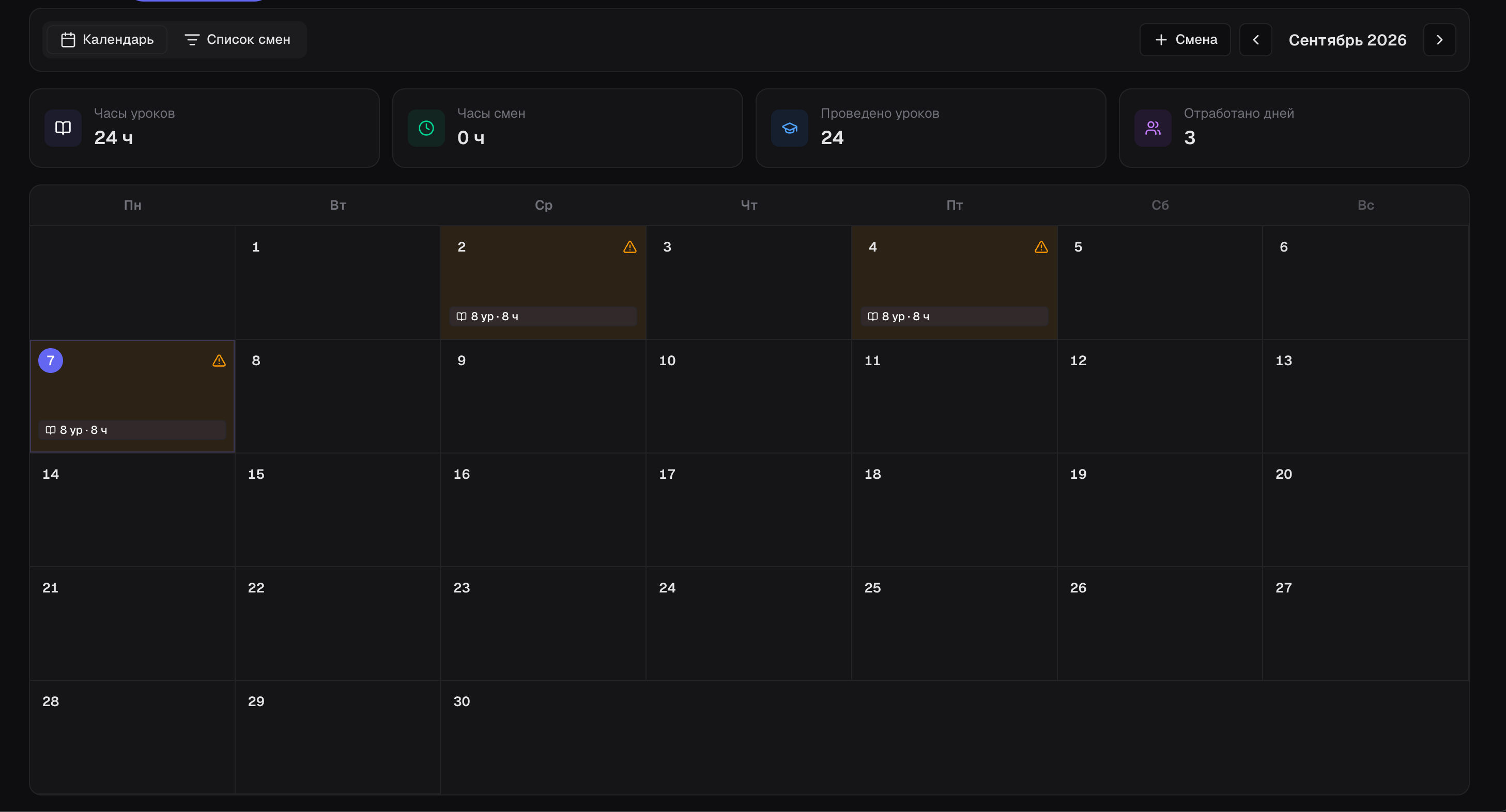Select day 6 in the calendar

click(x=1366, y=283)
